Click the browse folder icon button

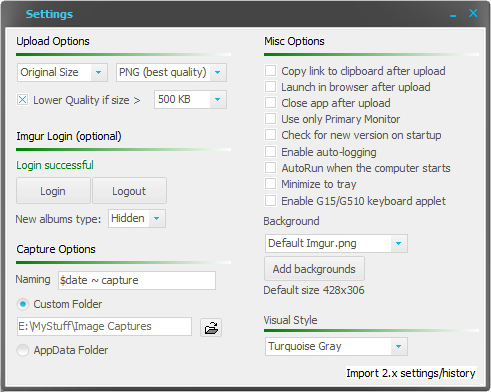tap(211, 327)
